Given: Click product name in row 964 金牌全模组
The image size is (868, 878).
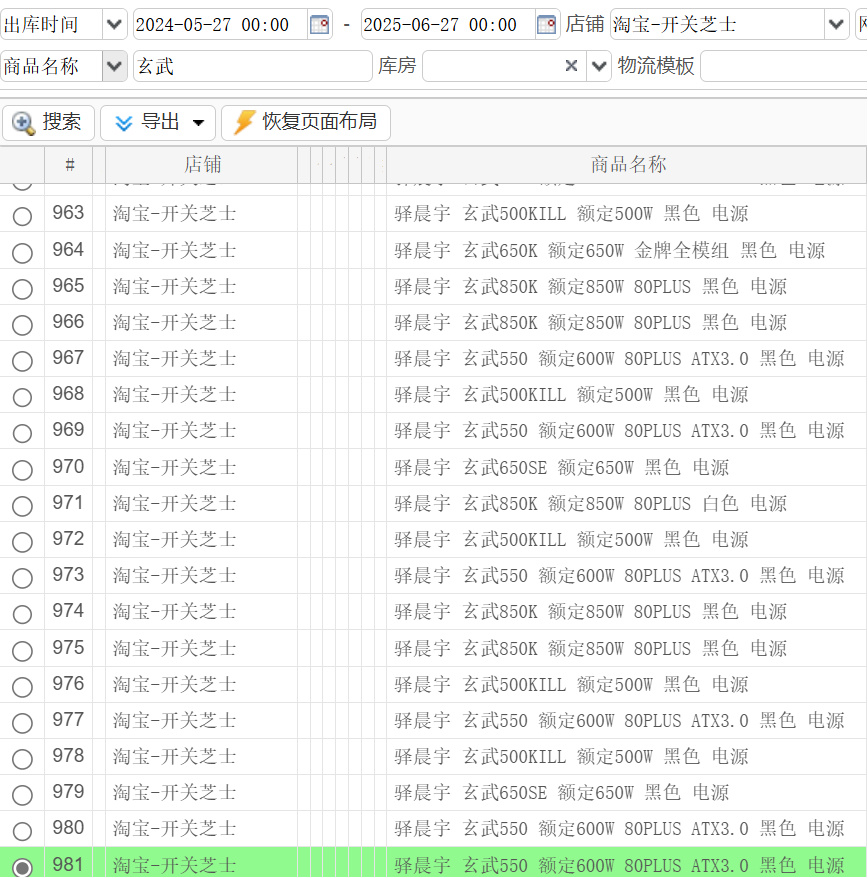Looking at the screenshot, I should pyautogui.click(x=609, y=250).
